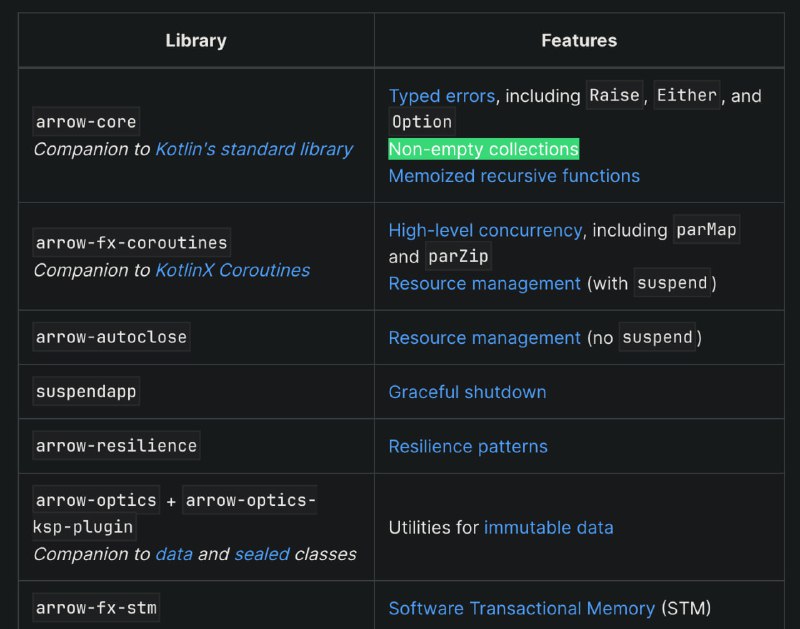Follow the italic sealed link
This screenshot has height=629, width=800.
coord(262,554)
